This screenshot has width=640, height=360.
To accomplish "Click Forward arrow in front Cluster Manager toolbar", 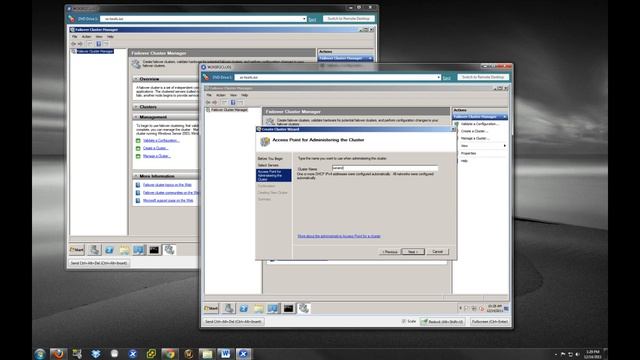I will pos(215,102).
